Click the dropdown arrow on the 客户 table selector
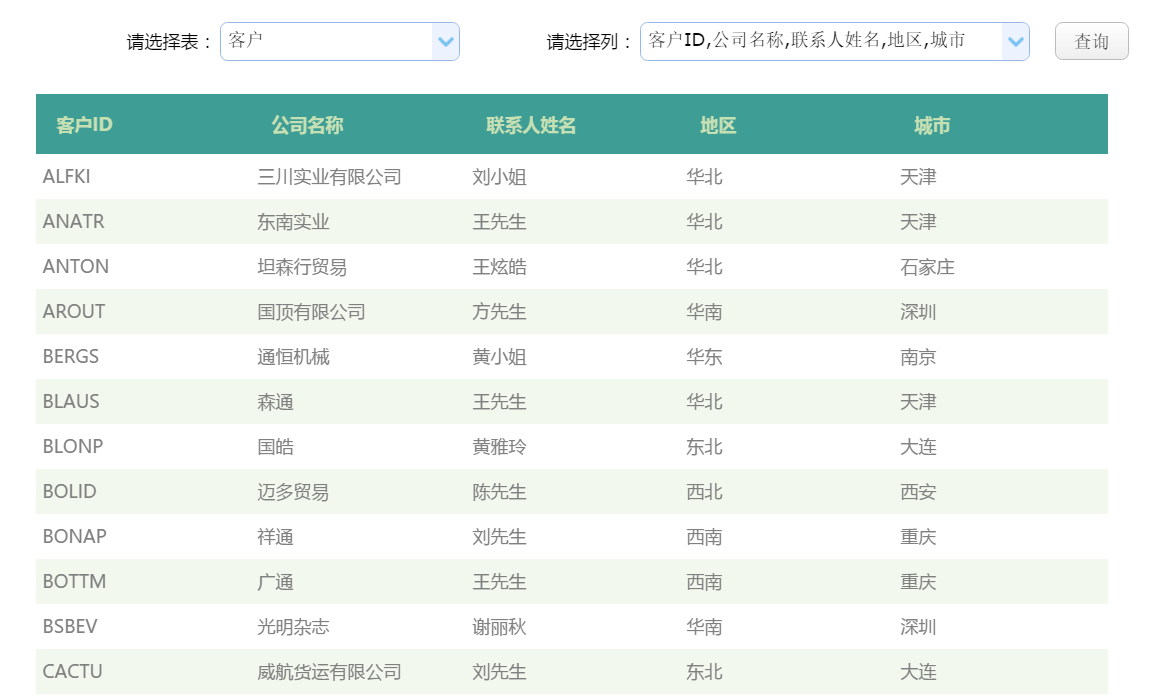Image resolution: width=1155 pixels, height=697 pixels. tap(447, 41)
